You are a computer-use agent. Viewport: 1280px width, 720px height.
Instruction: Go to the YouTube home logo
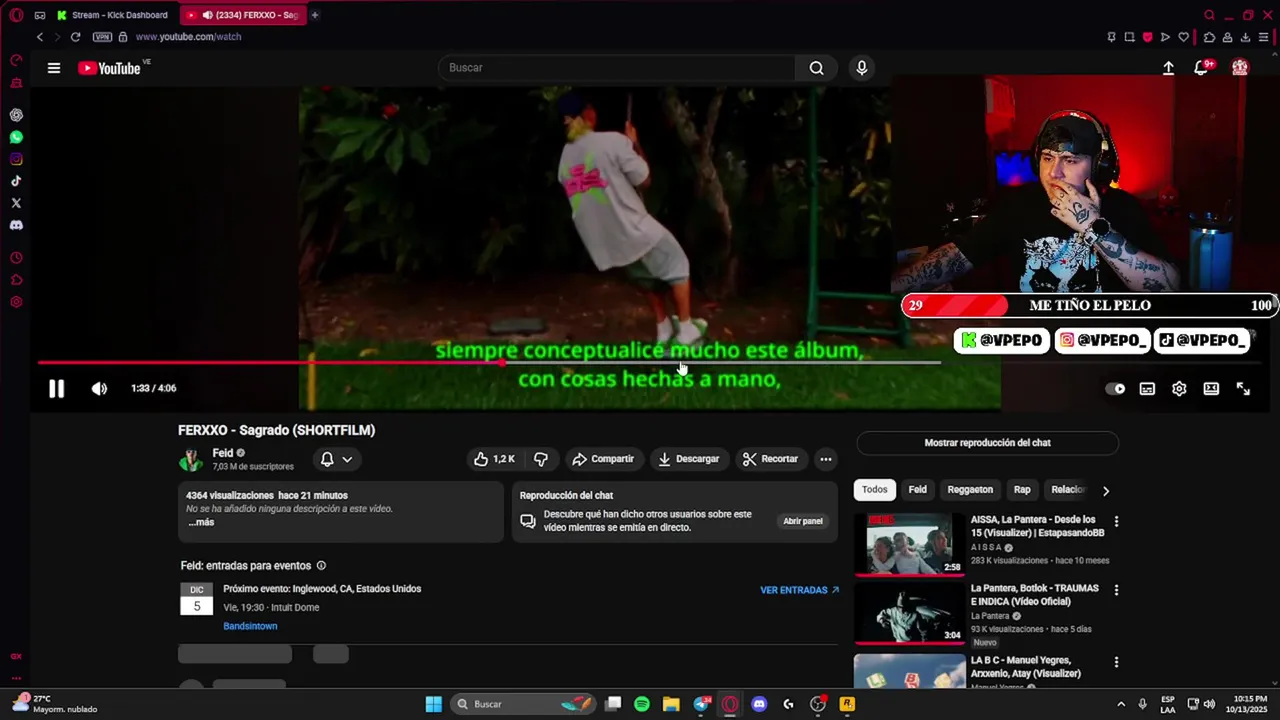coord(109,68)
